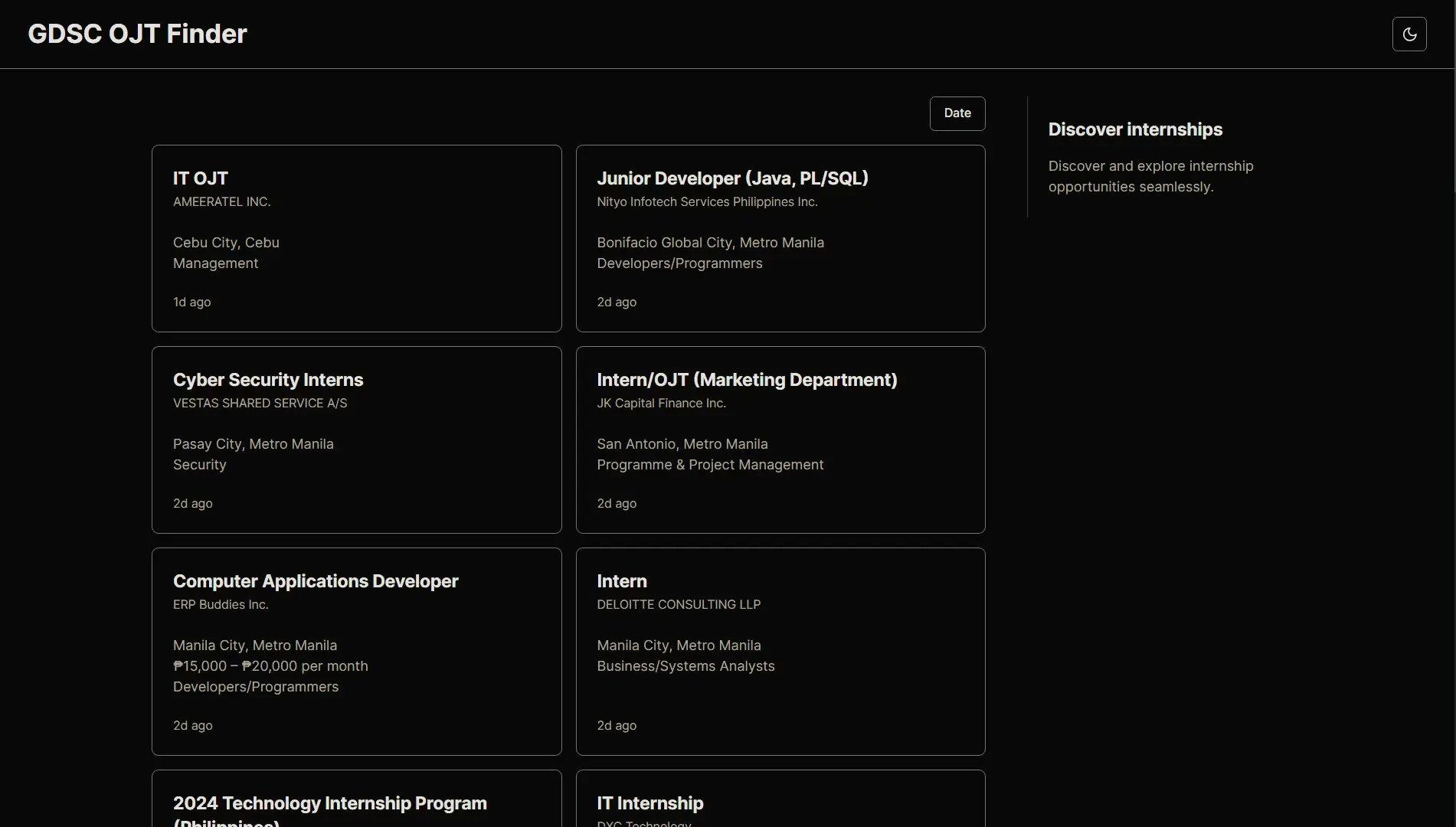The image size is (1456, 827).
Task: Click the Security category on Cyber Security Interns
Action: (x=200, y=464)
